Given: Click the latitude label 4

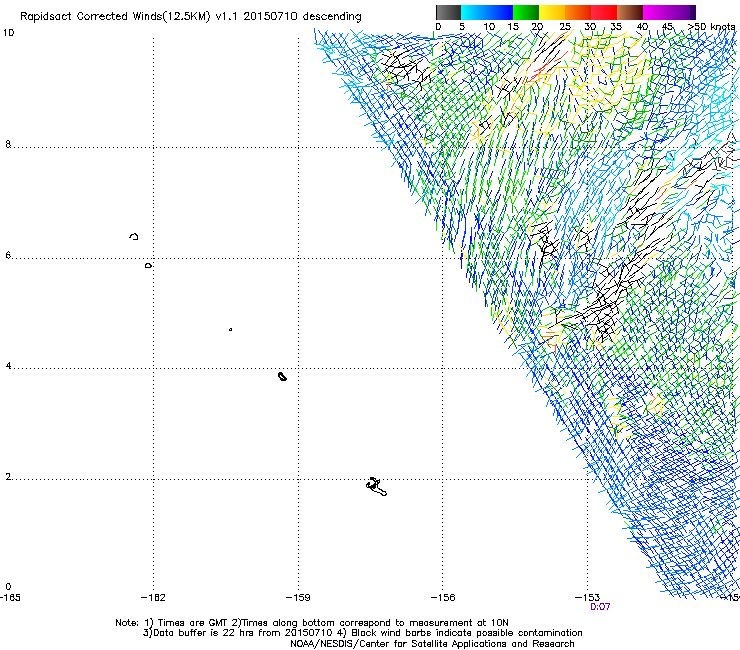Looking at the screenshot, I should click(8, 366).
